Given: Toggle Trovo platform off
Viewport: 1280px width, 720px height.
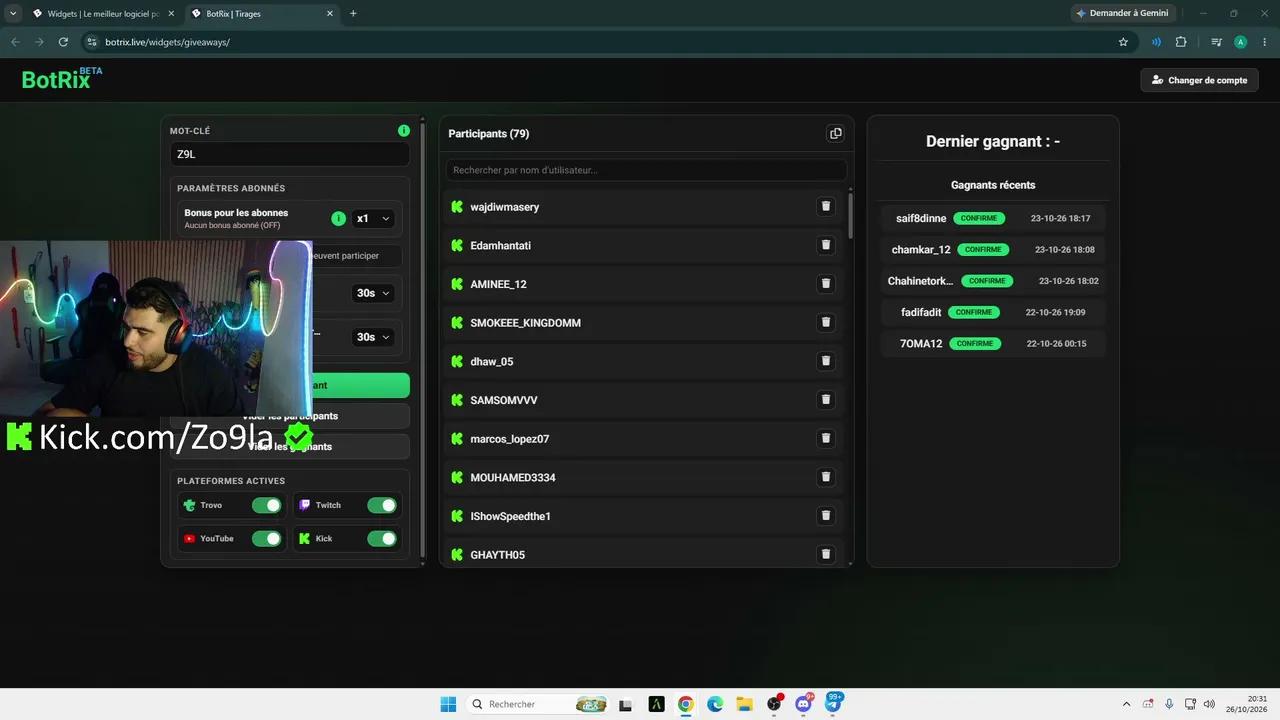Looking at the screenshot, I should [267, 505].
